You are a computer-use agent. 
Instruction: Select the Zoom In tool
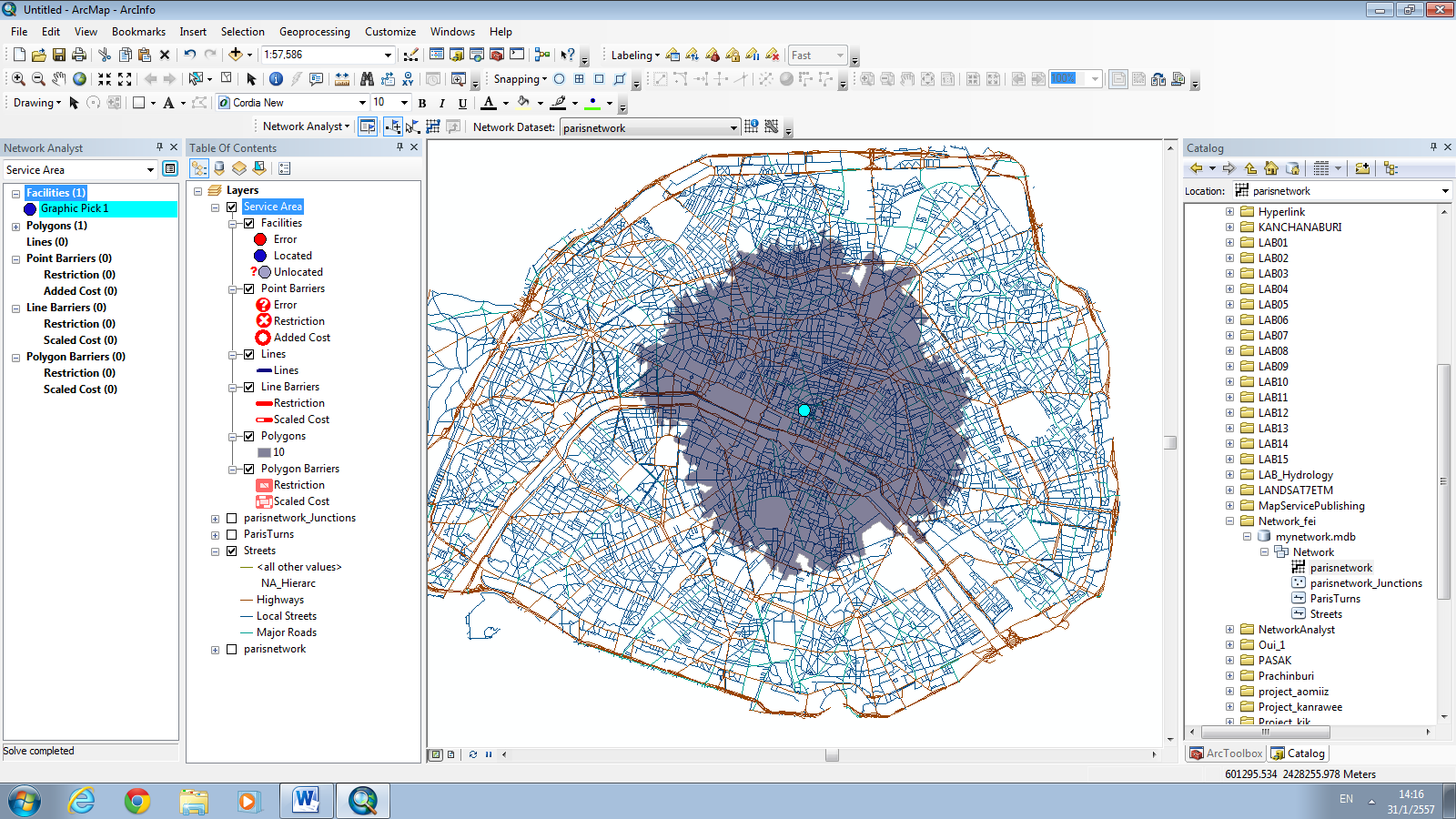point(17,79)
